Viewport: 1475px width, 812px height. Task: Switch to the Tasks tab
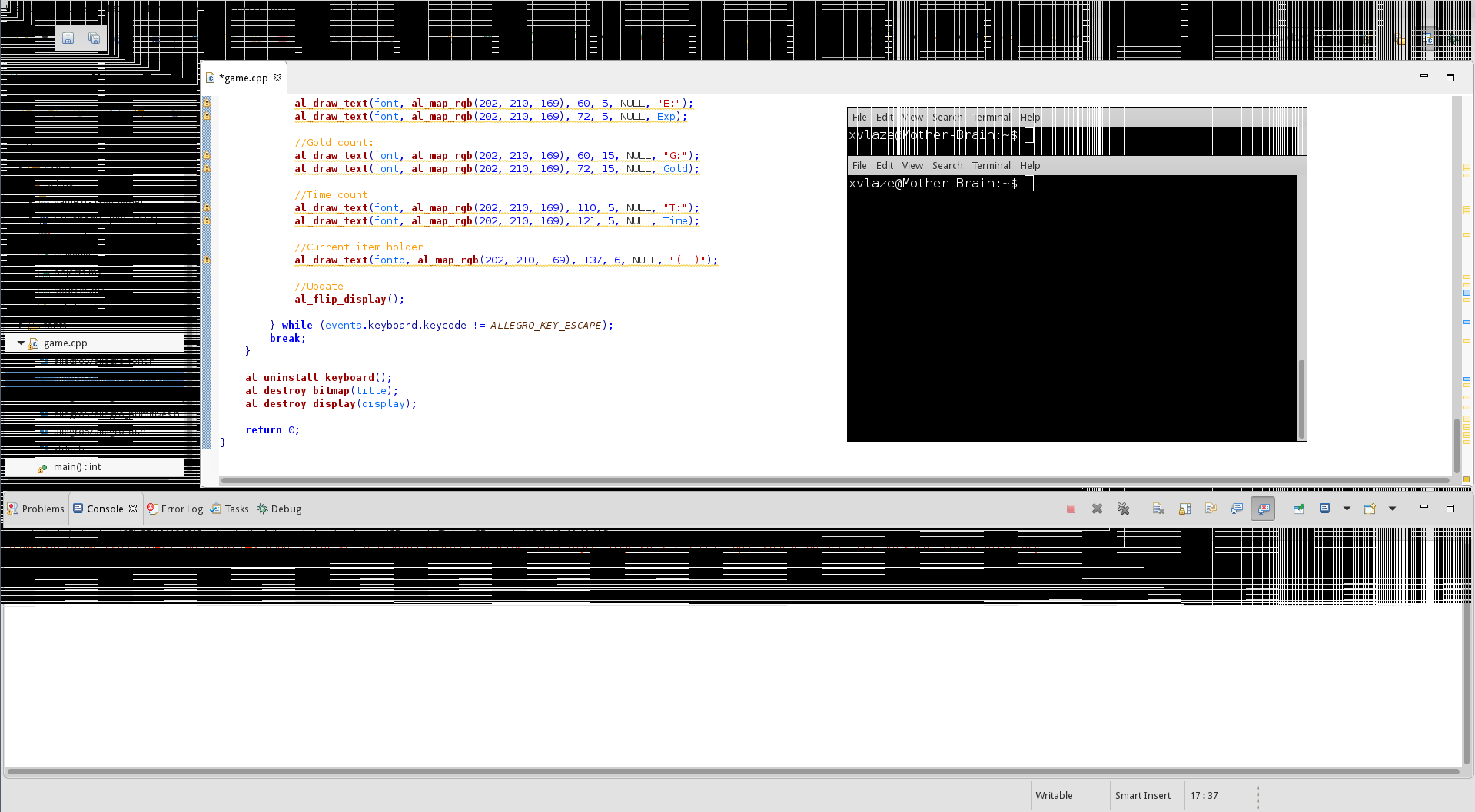(x=230, y=509)
